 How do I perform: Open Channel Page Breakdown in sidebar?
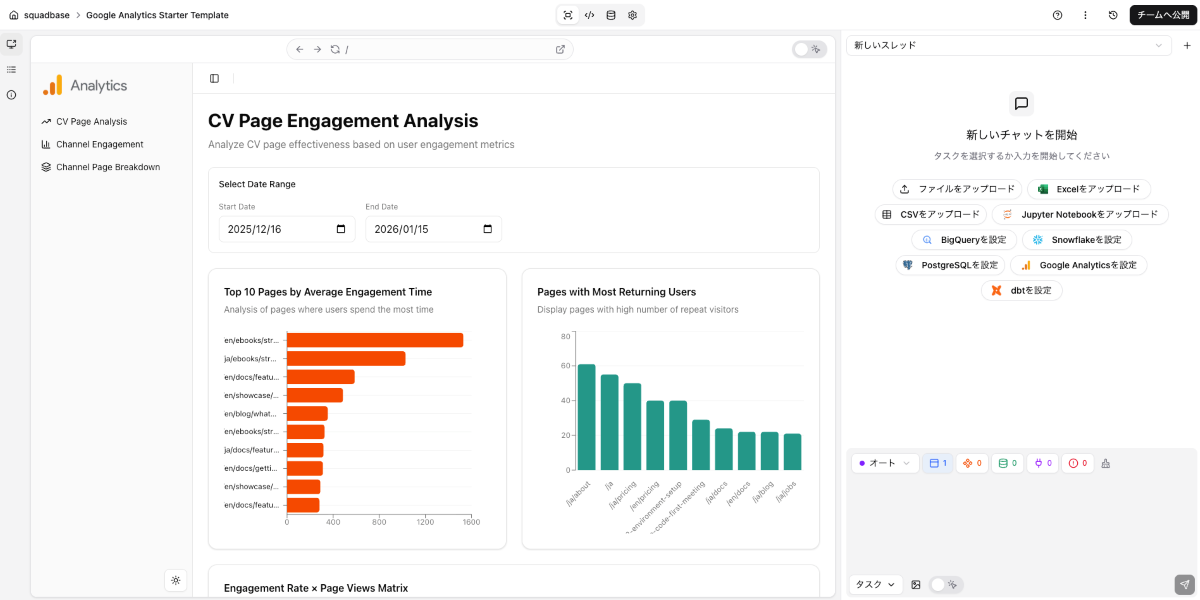pyautogui.click(x=107, y=167)
